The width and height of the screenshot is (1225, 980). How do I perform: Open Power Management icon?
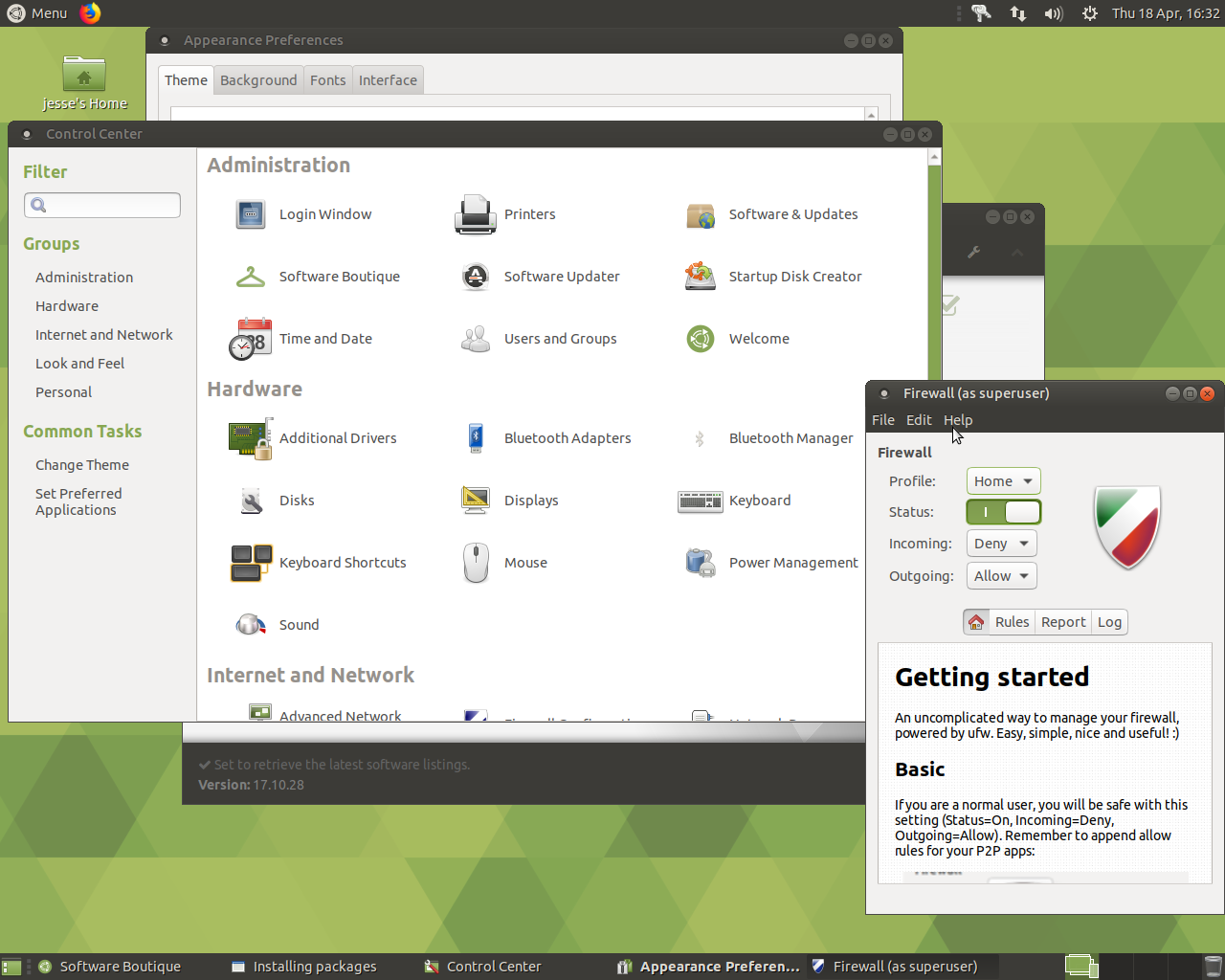tap(701, 563)
